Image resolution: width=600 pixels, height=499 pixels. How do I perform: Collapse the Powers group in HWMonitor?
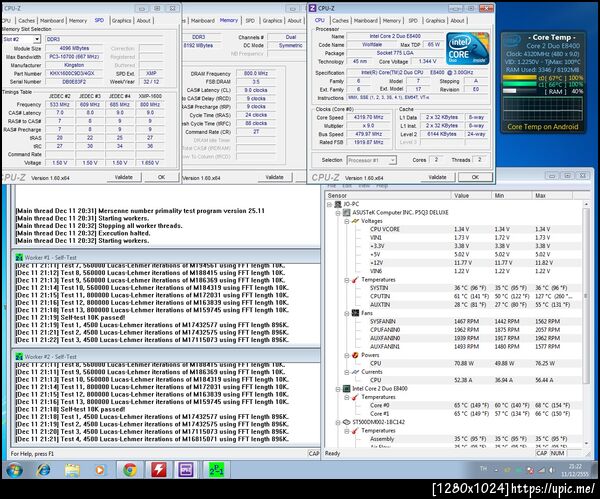click(x=346, y=355)
